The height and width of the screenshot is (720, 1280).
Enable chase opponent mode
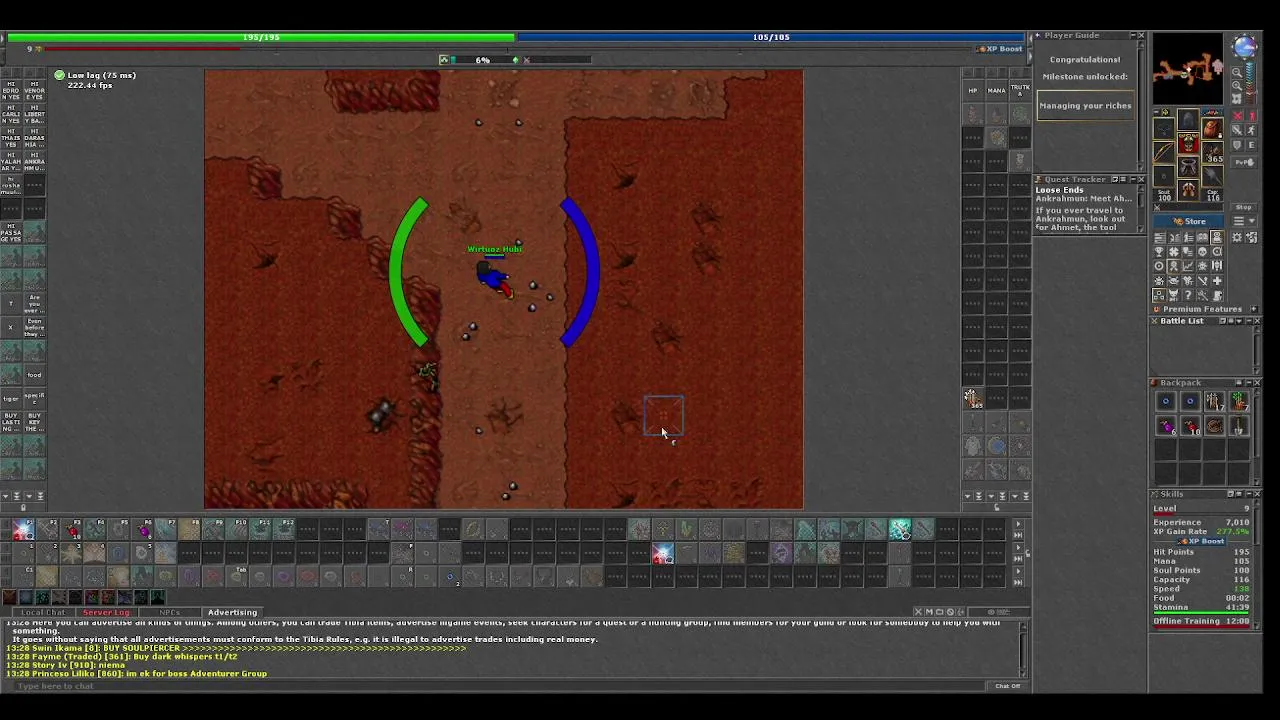(1252, 130)
